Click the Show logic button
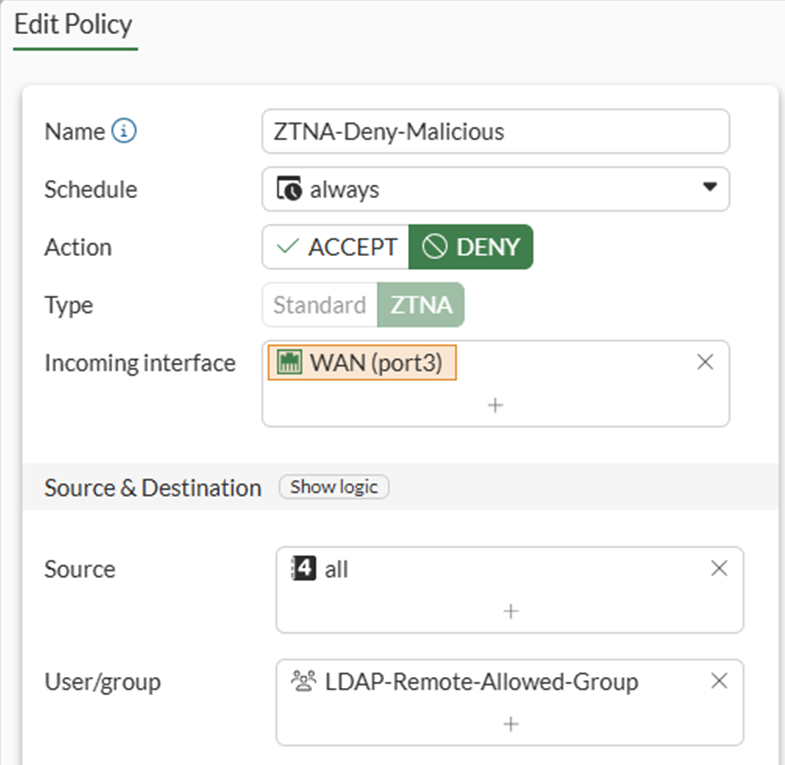 point(334,487)
